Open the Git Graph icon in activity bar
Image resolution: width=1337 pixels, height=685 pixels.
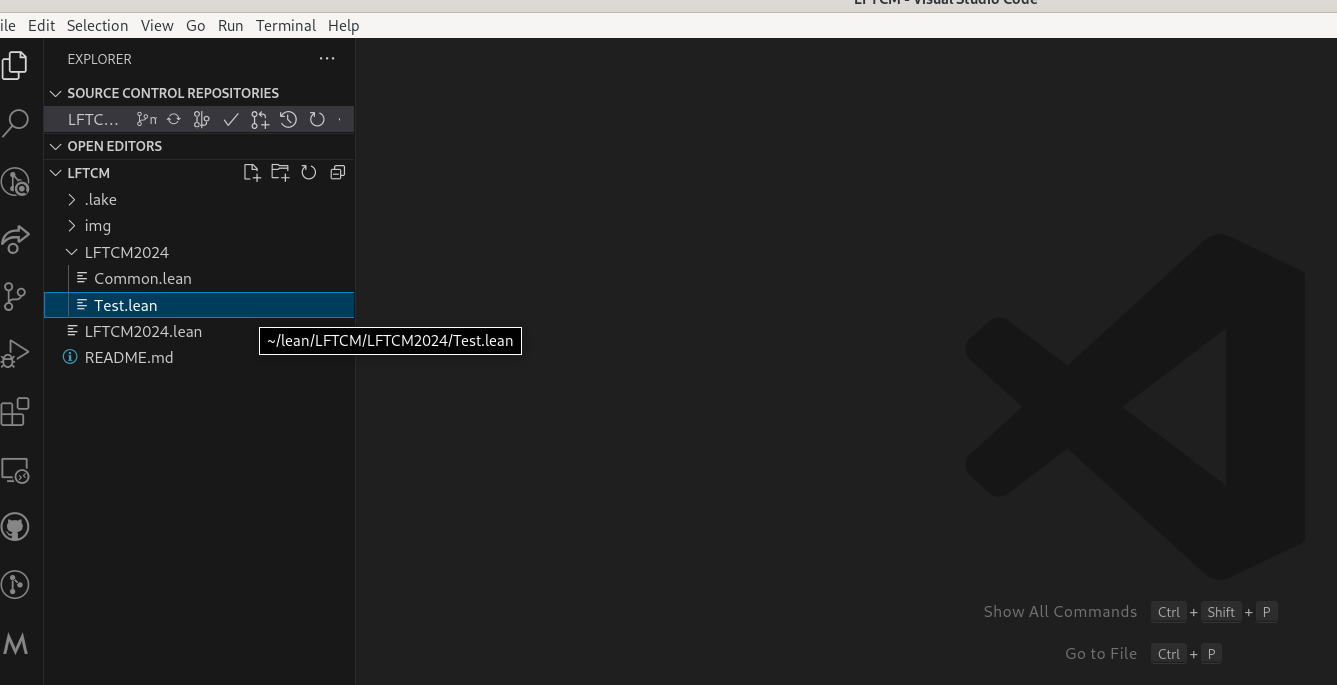(15, 584)
